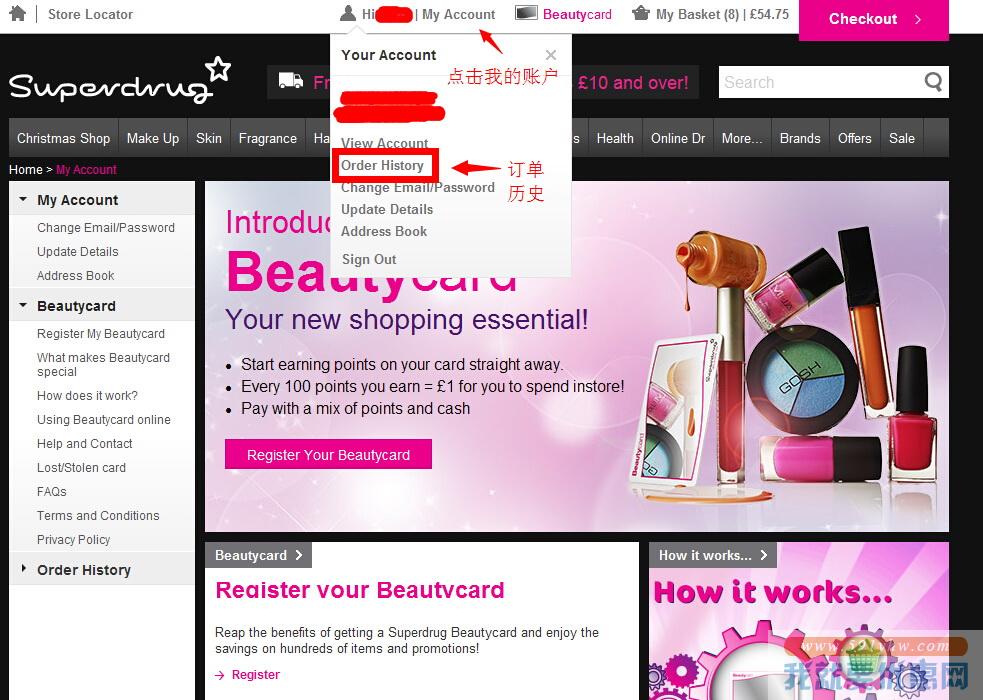
Task: Click the Superdrug logo
Action: [120, 81]
